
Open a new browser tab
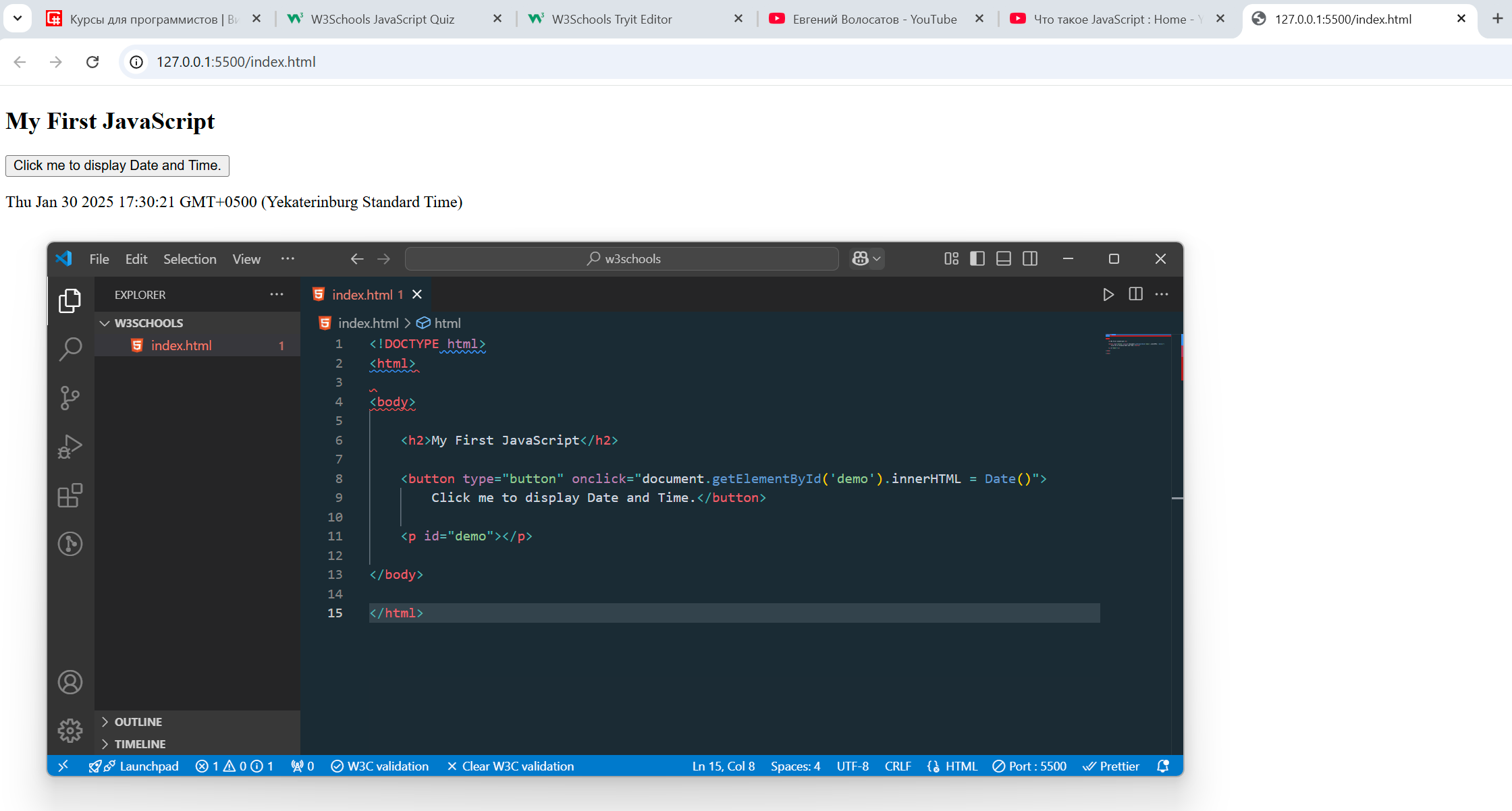1497,19
